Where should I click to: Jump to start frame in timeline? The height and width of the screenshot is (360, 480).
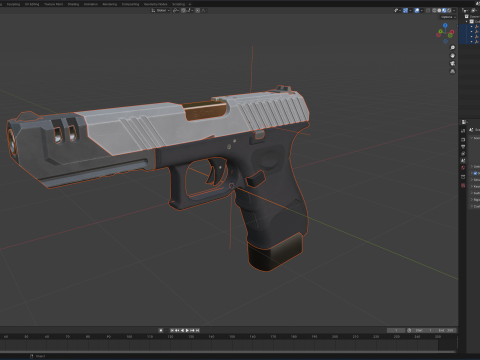click(172, 330)
